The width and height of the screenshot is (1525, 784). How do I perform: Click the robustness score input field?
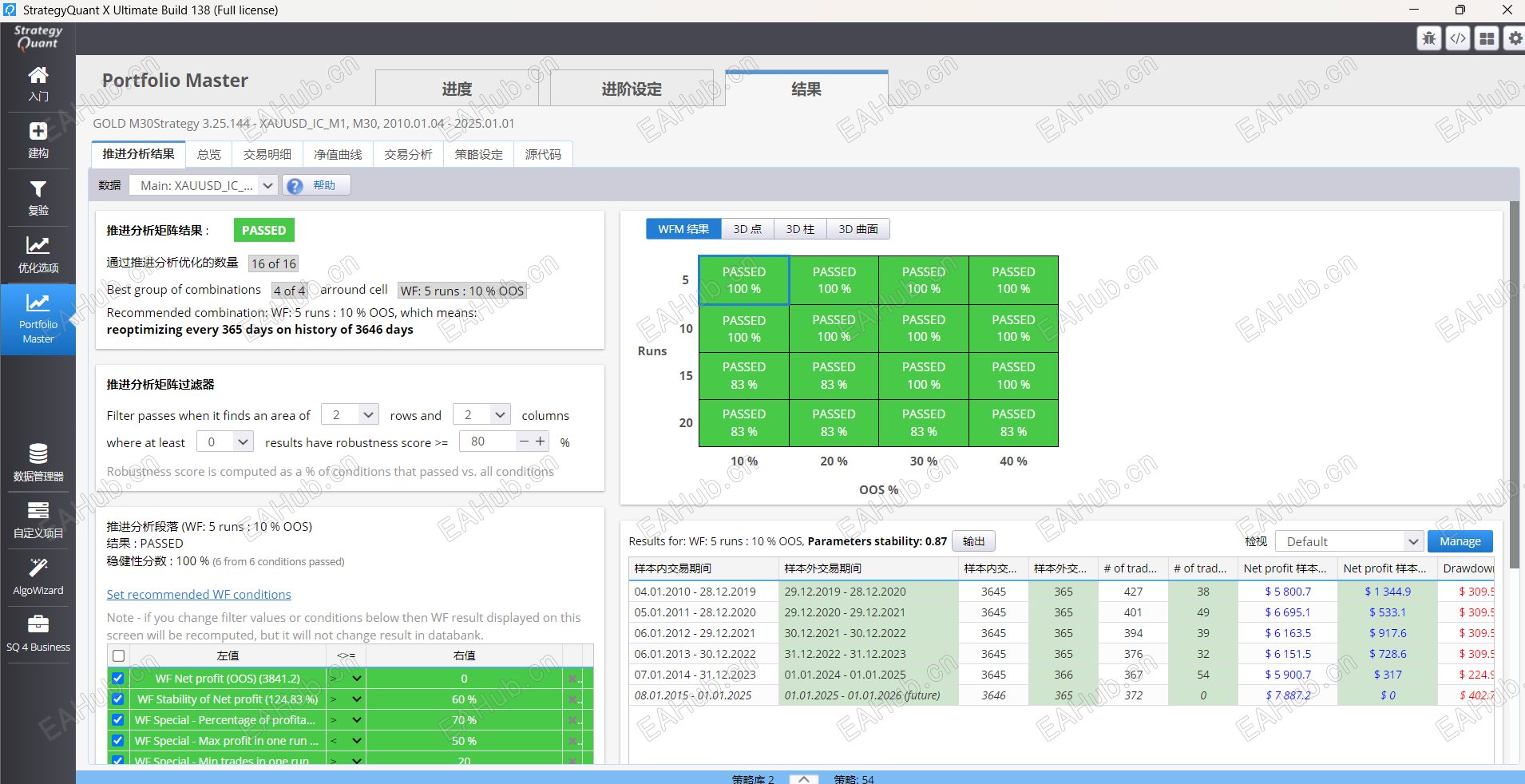[x=489, y=441]
